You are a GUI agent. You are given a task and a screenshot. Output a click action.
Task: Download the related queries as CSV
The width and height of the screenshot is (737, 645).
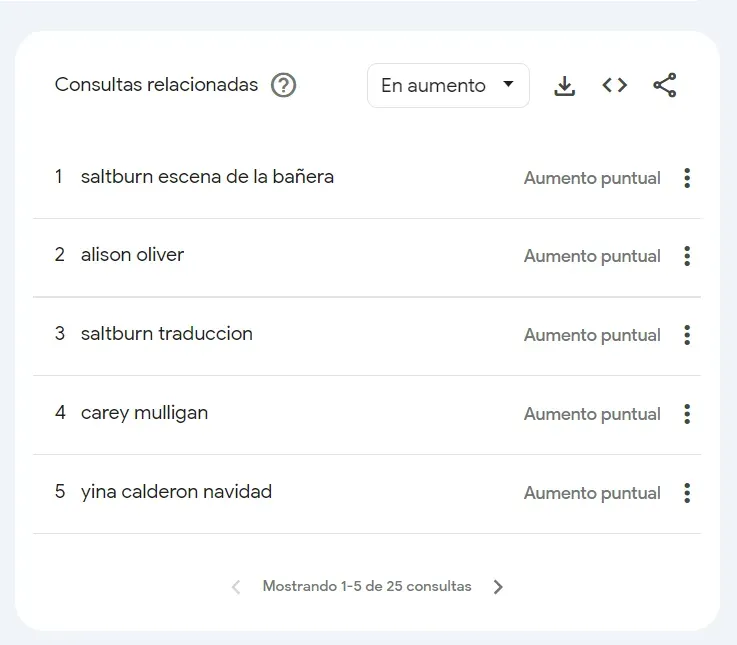(x=565, y=86)
